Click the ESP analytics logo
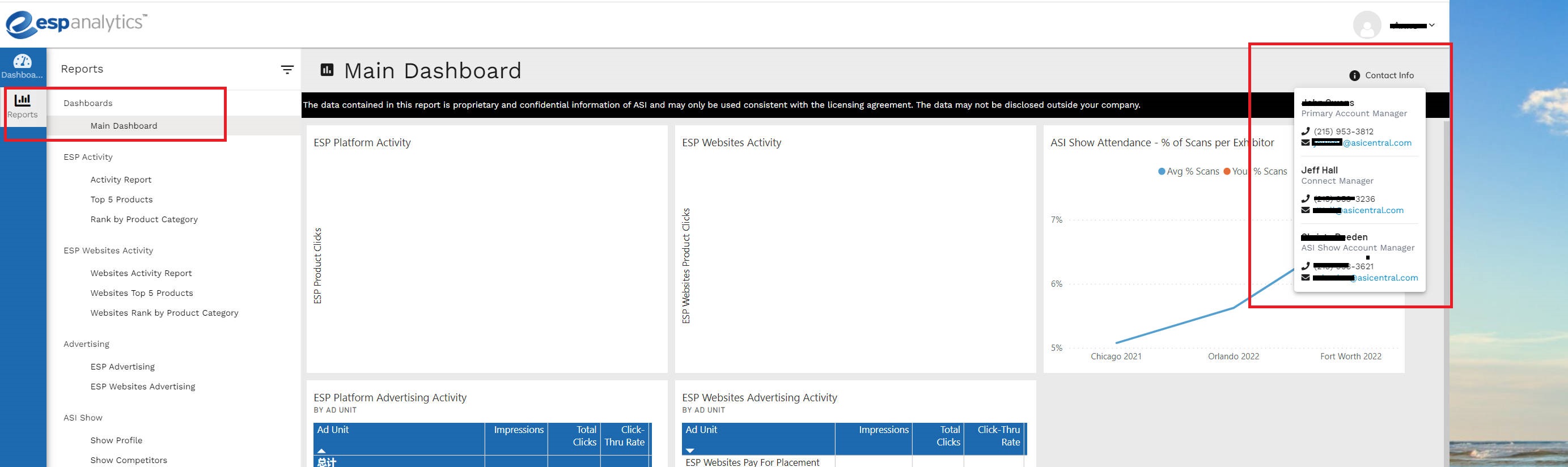 tap(76, 24)
